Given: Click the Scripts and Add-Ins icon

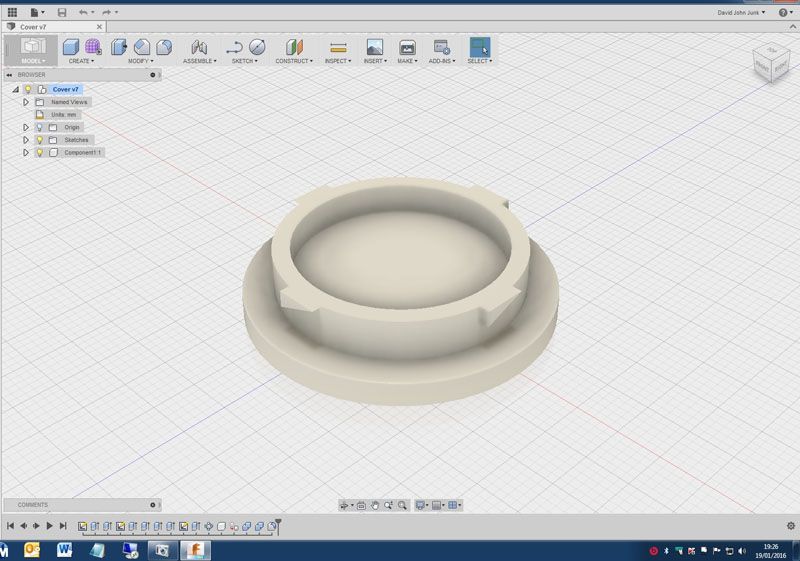Looking at the screenshot, I should point(442,47).
